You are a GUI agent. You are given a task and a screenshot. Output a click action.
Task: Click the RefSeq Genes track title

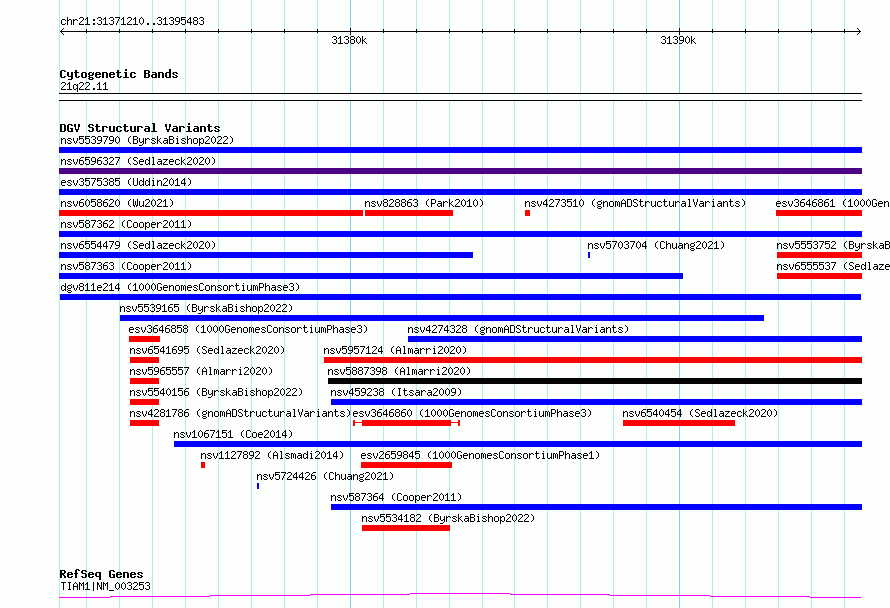(101, 575)
